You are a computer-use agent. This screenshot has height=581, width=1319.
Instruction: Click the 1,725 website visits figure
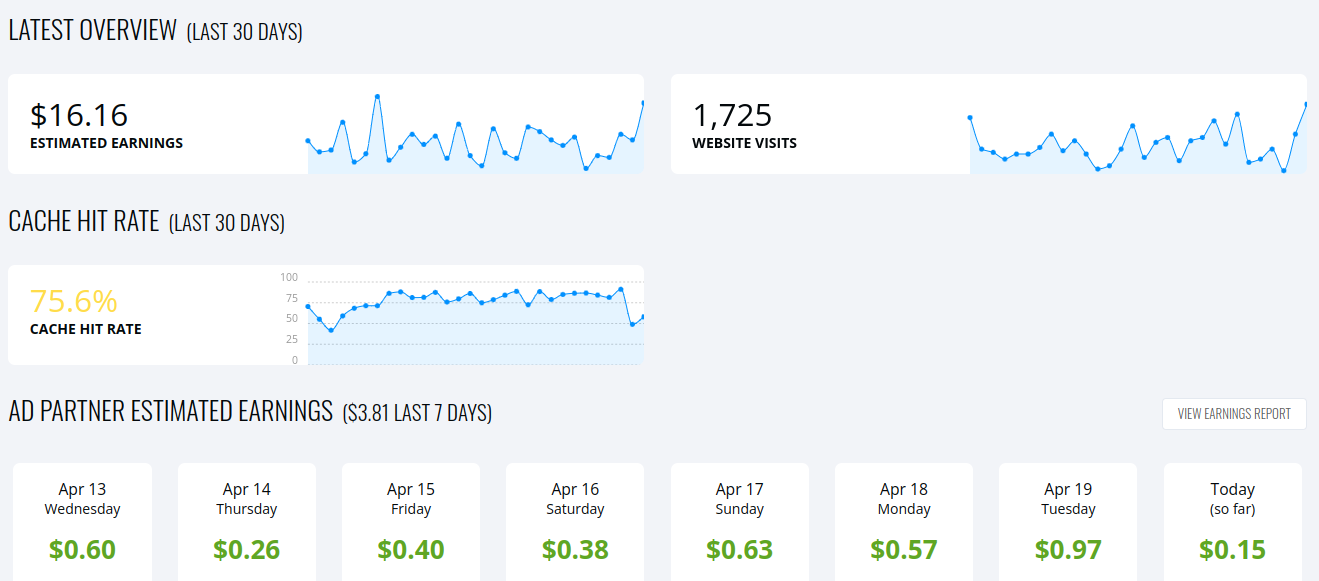[732, 115]
